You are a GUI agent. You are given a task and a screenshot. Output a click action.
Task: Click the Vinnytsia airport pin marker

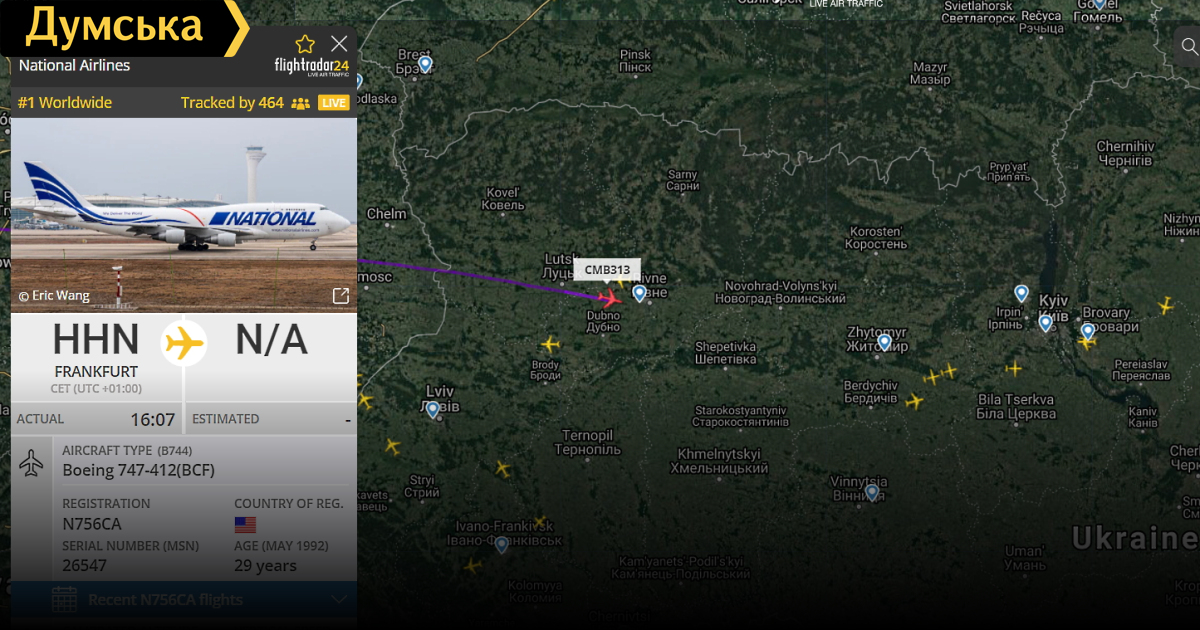point(872,492)
